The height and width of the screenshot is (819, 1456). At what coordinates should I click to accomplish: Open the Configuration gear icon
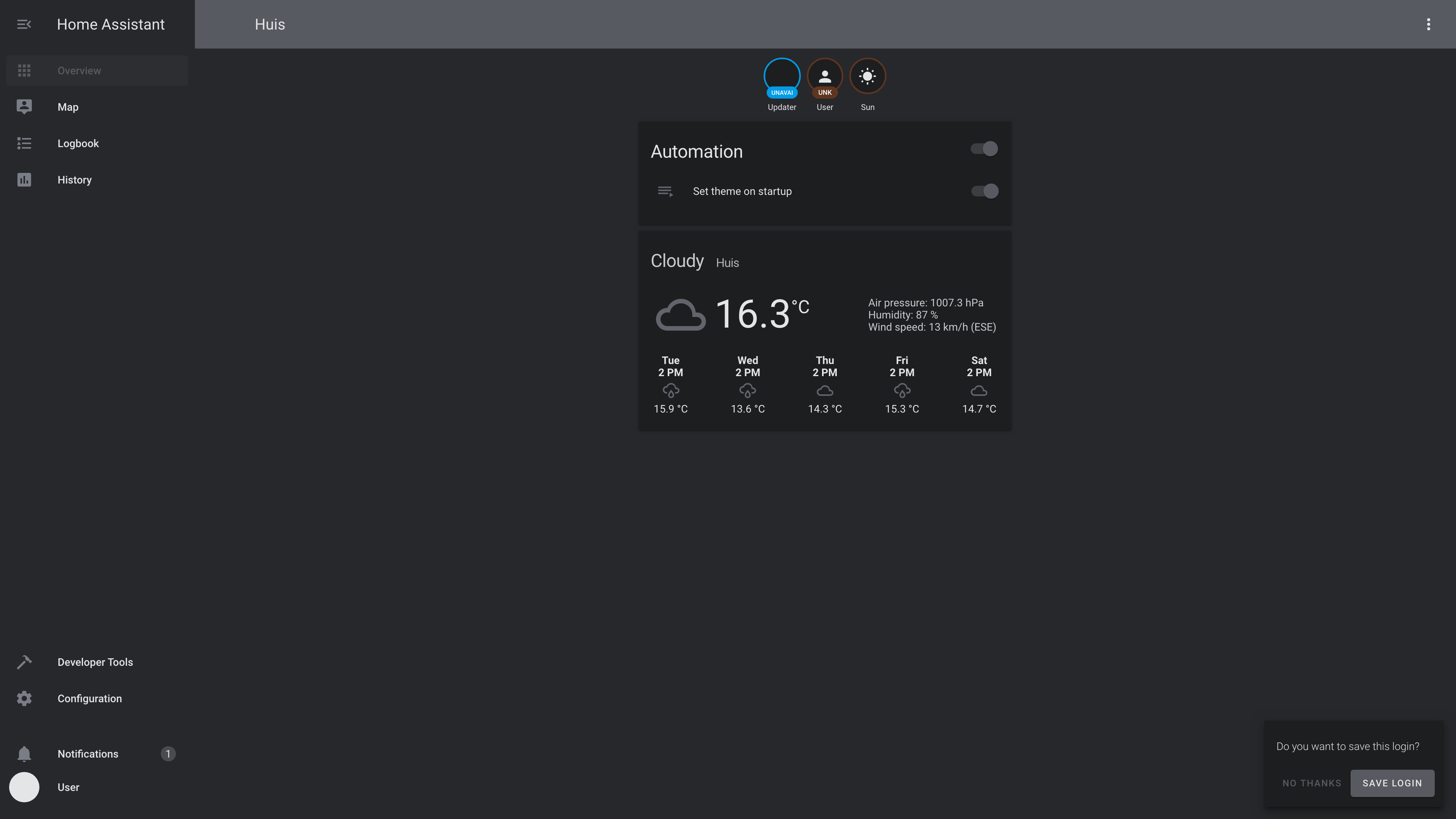[24, 698]
